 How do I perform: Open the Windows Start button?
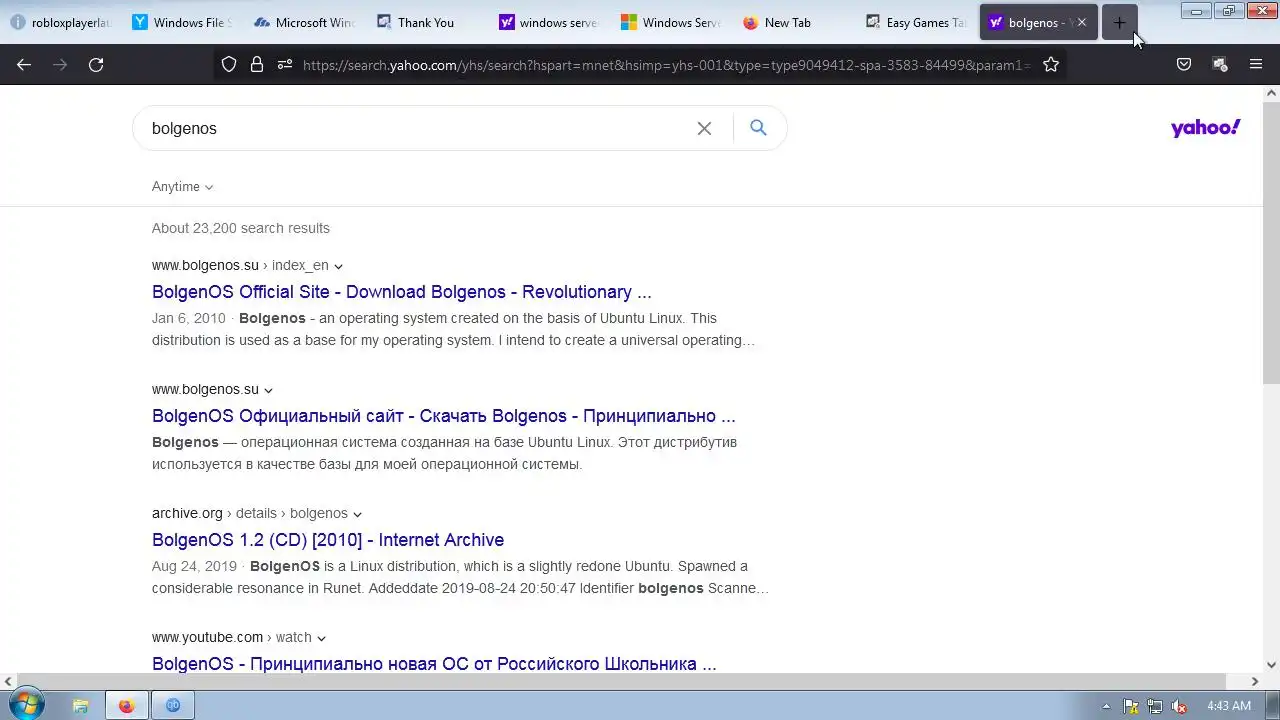[x=26, y=704]
